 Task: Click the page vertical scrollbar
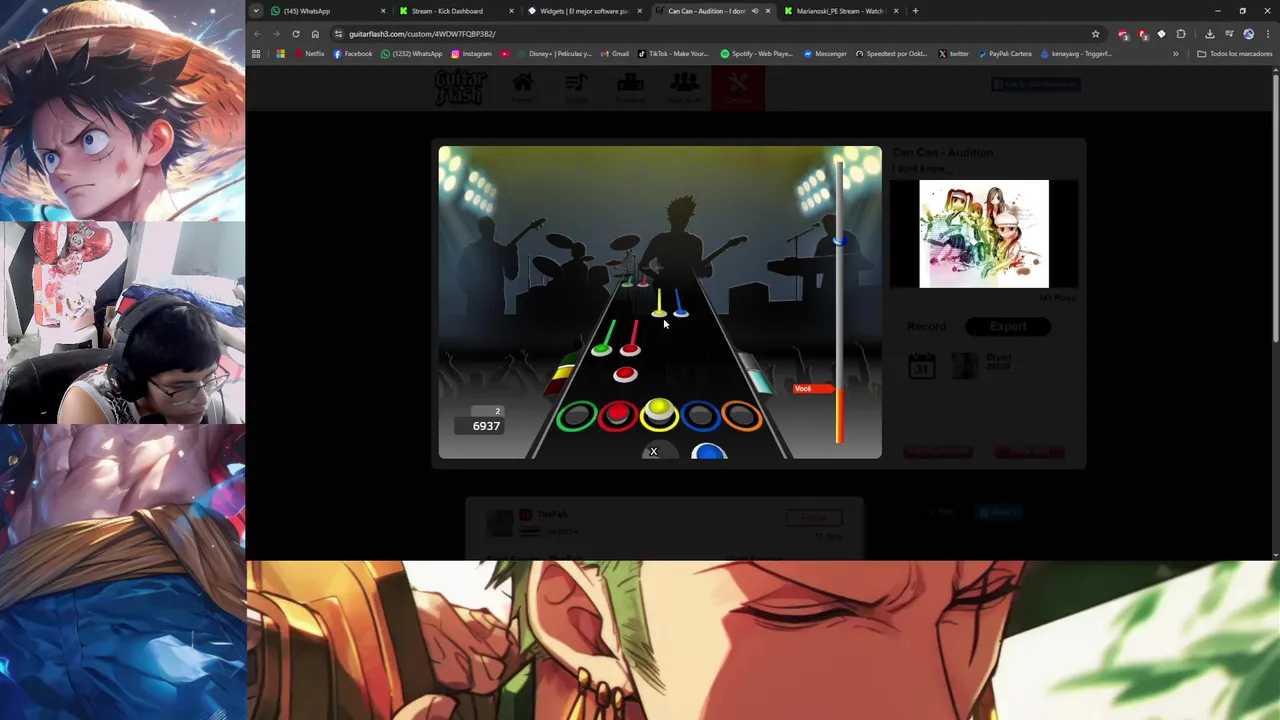[1275, 210]
